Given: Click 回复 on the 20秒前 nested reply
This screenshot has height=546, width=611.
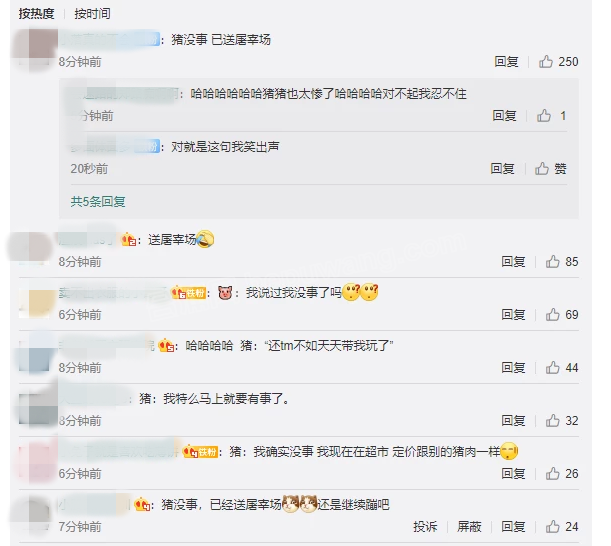Looking at the screenshot, I should point(502,169).
